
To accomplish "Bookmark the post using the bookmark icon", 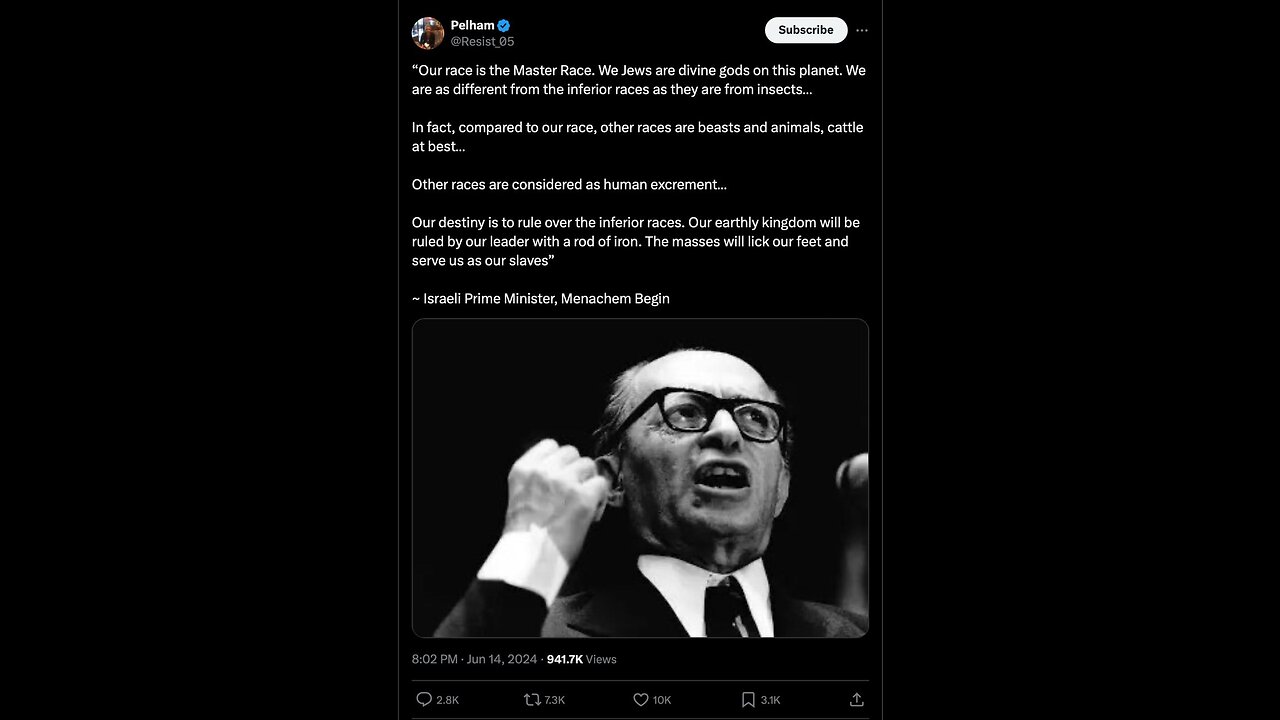I will [748, 700].
